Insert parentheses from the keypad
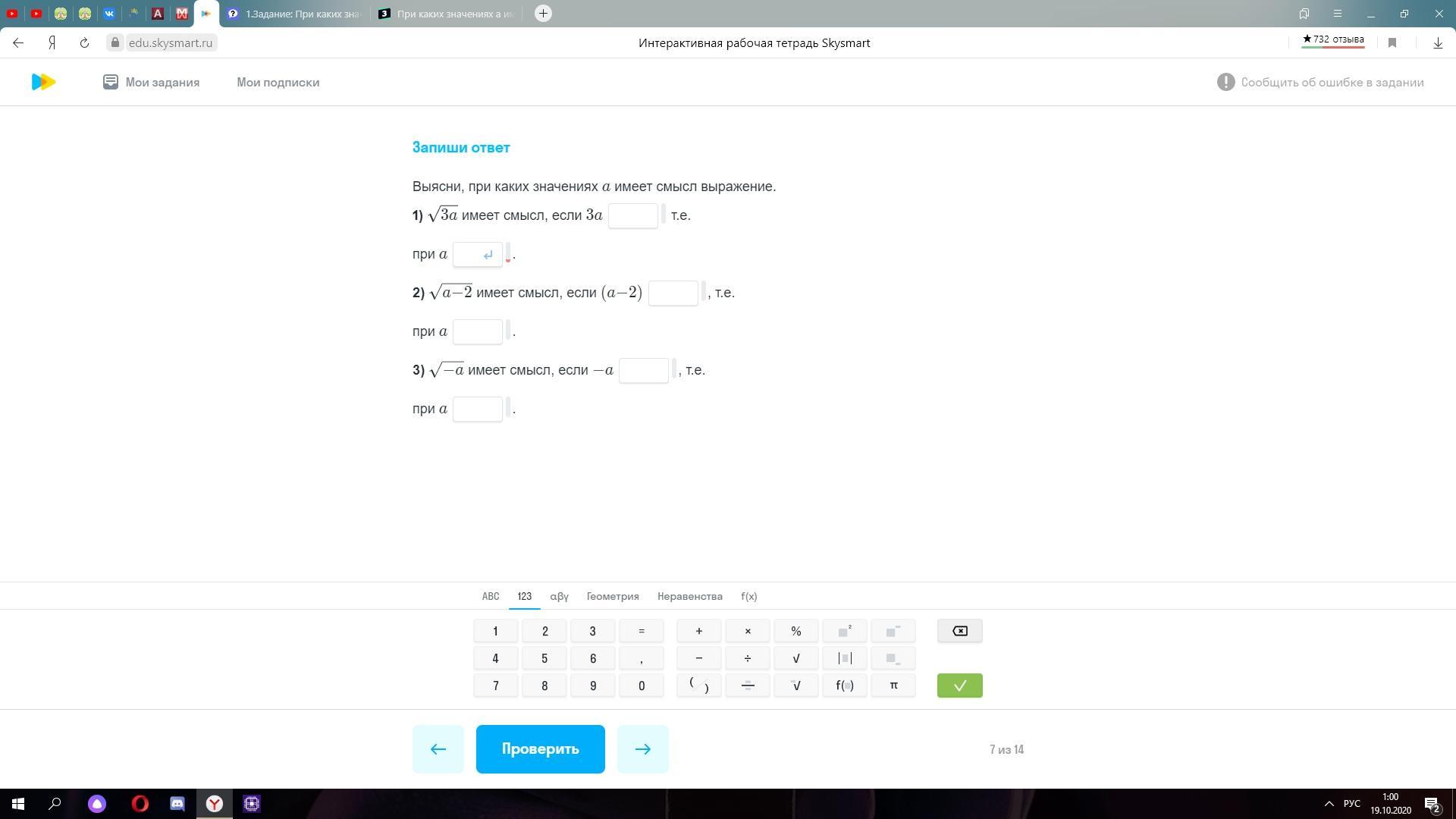1456x819 pixels. 698,686
